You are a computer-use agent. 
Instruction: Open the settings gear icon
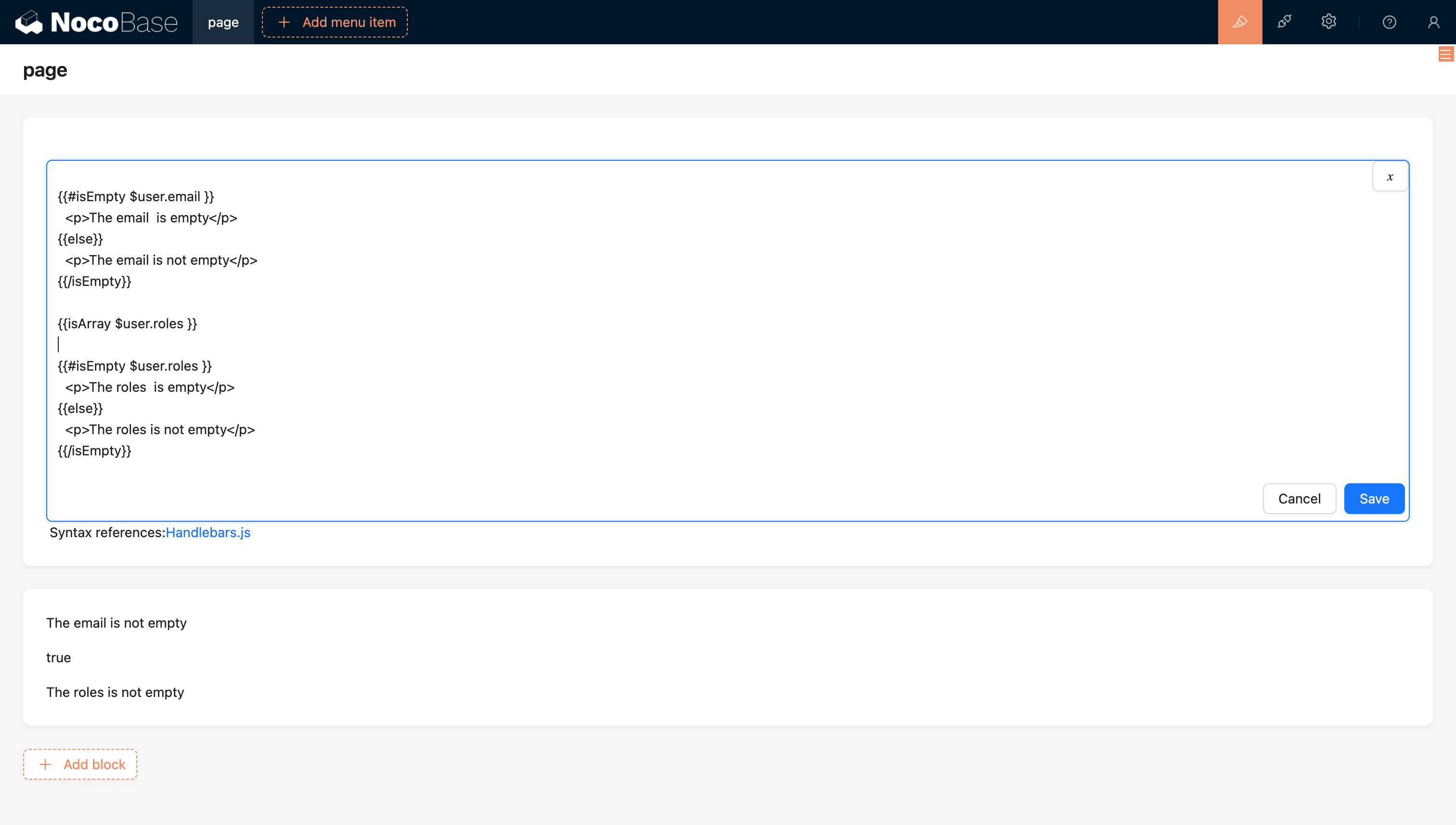tap(1328, 22)
